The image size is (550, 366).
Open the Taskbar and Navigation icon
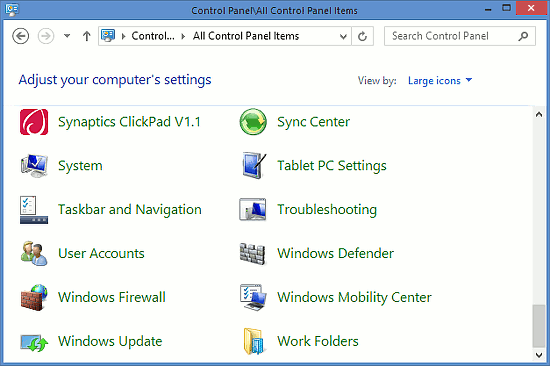tap(34, 209)
